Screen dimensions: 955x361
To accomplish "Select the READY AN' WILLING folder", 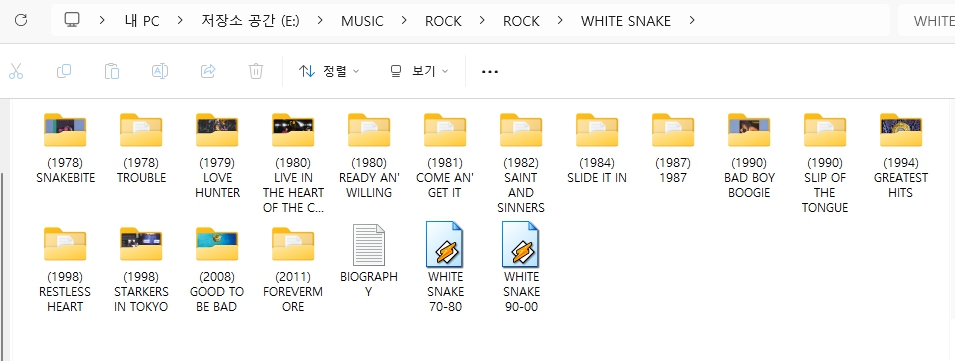I will [x=369, y=155].
